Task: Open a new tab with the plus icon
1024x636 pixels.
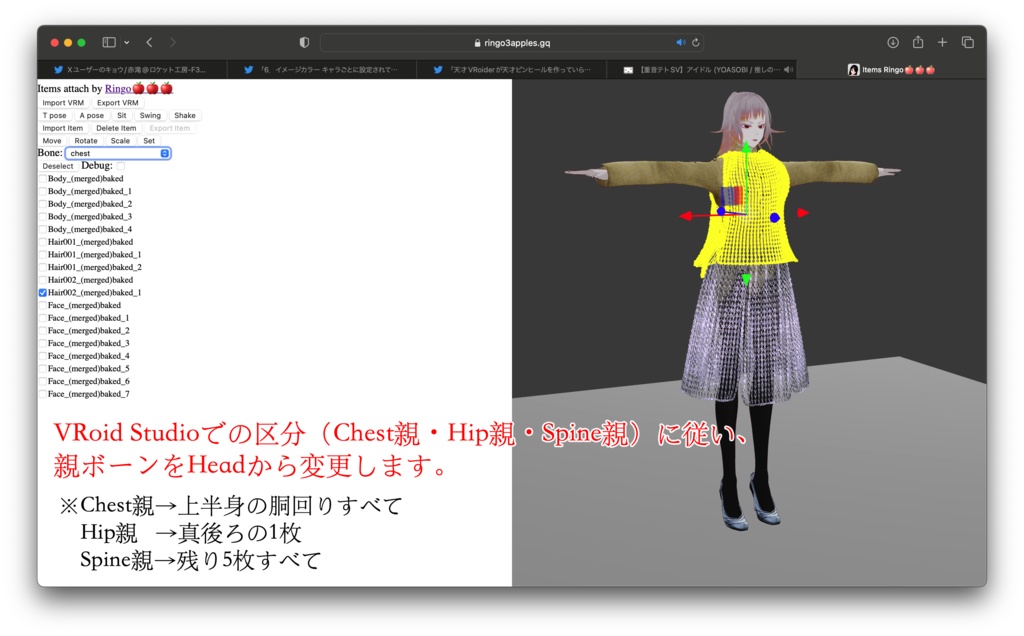Action: 942,42
